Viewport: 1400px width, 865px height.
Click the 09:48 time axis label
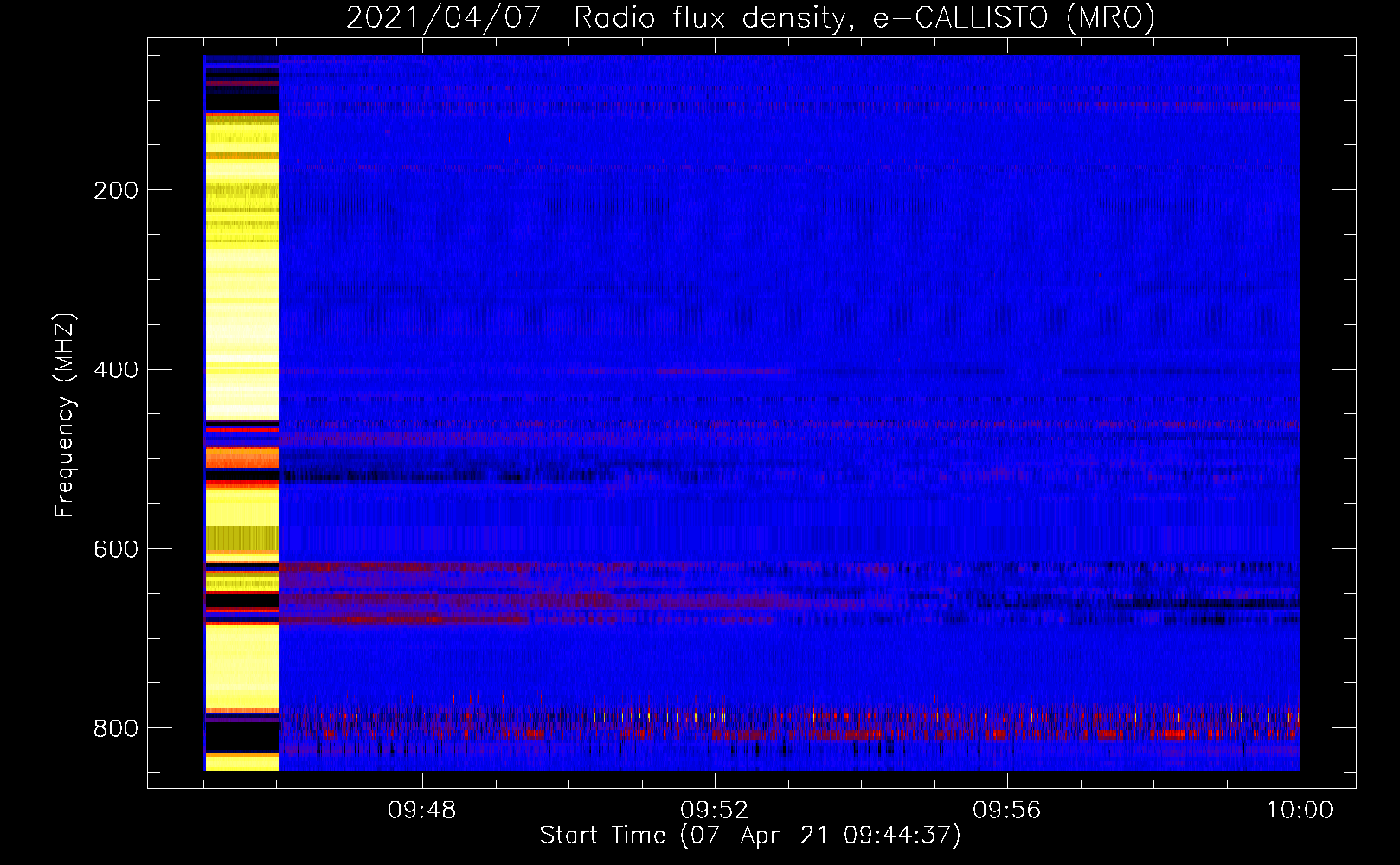click(421, 811)
